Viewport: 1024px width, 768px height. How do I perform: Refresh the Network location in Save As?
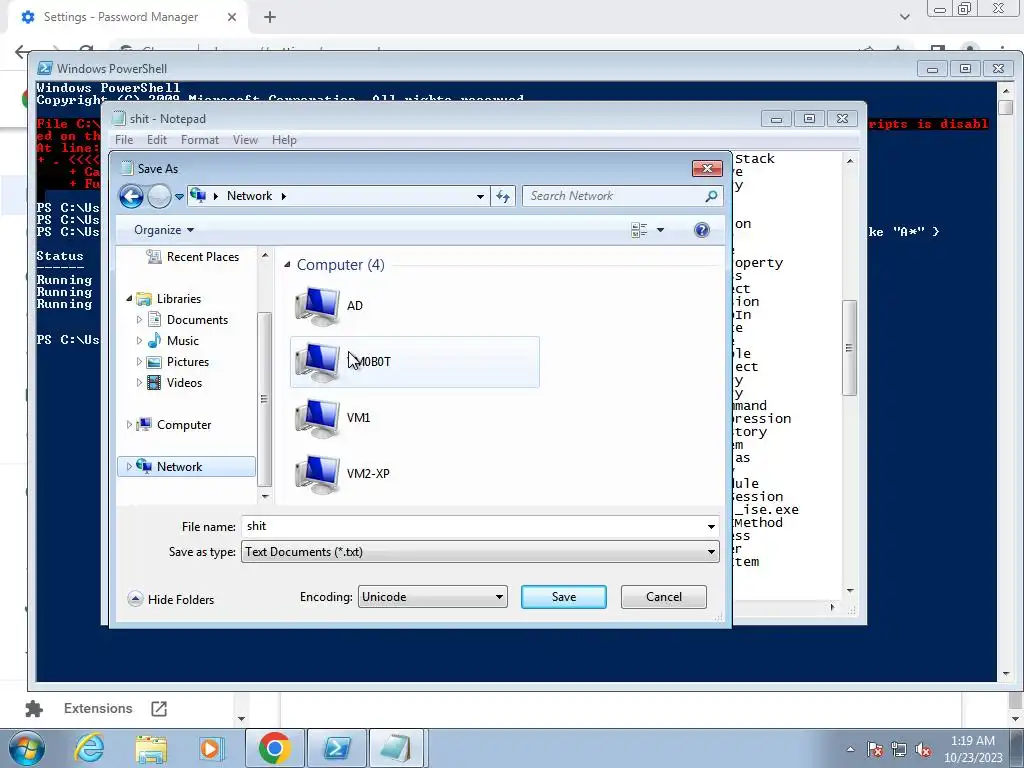point(502,196)
